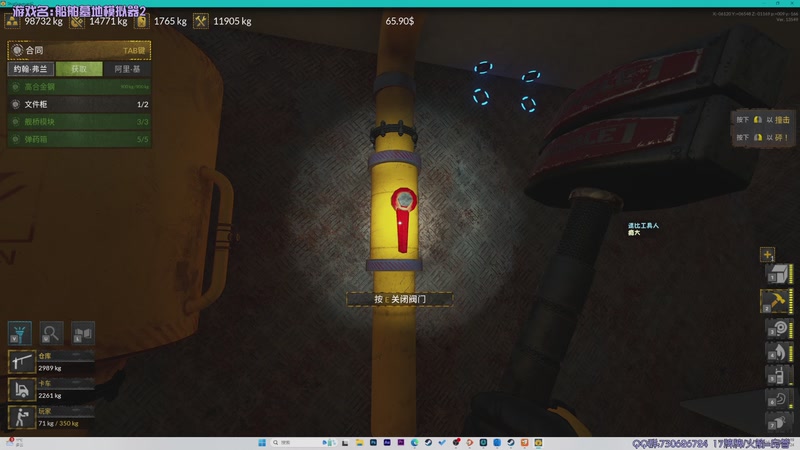
Task: Select hotbar slot 7 tool
Action: [x=779, y=422]
